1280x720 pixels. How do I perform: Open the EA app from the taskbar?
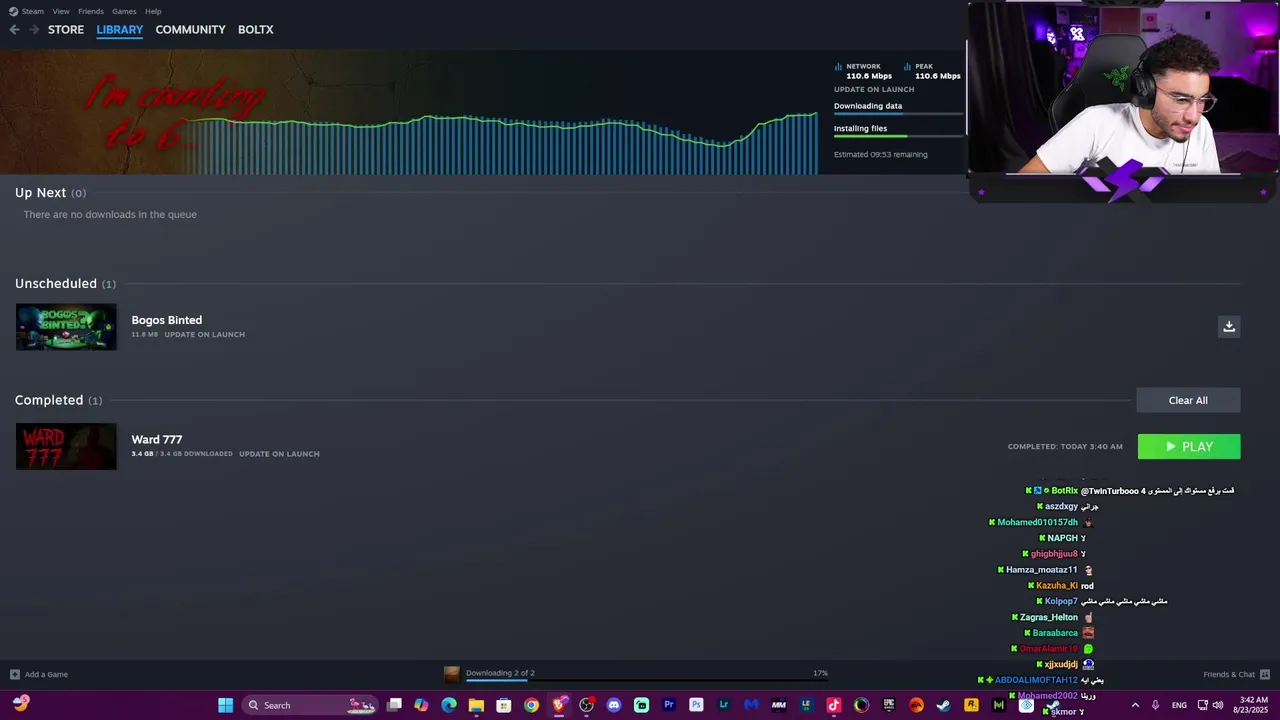[x=916, y=705]
